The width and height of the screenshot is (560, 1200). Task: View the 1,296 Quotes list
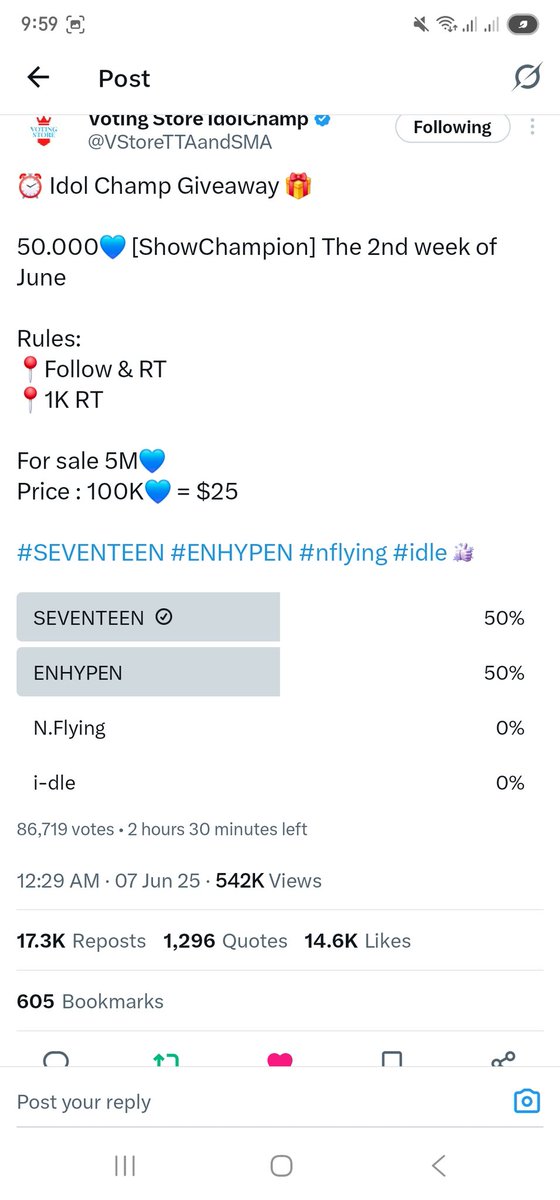[225, 941]
